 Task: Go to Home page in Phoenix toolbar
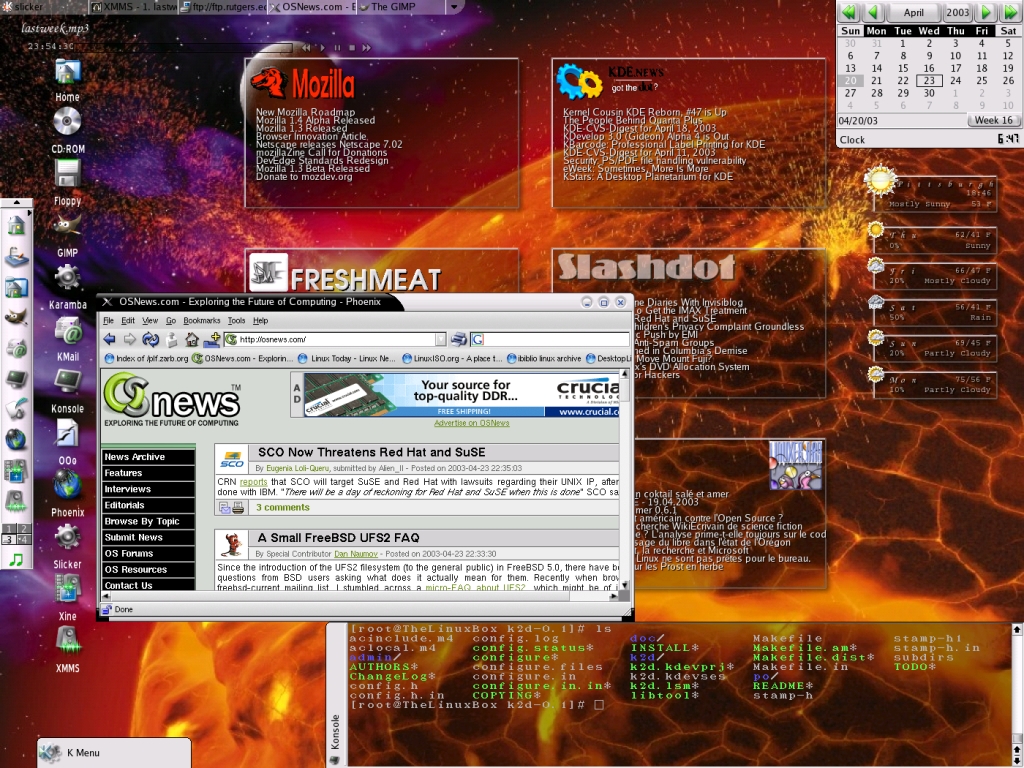click(191, 339)
